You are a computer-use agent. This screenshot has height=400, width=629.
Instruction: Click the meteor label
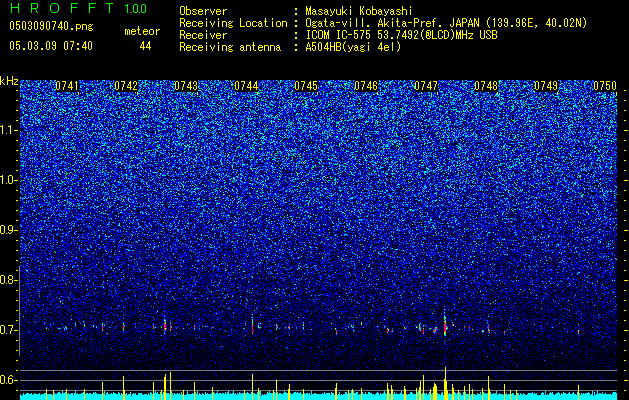click(142, 31)
